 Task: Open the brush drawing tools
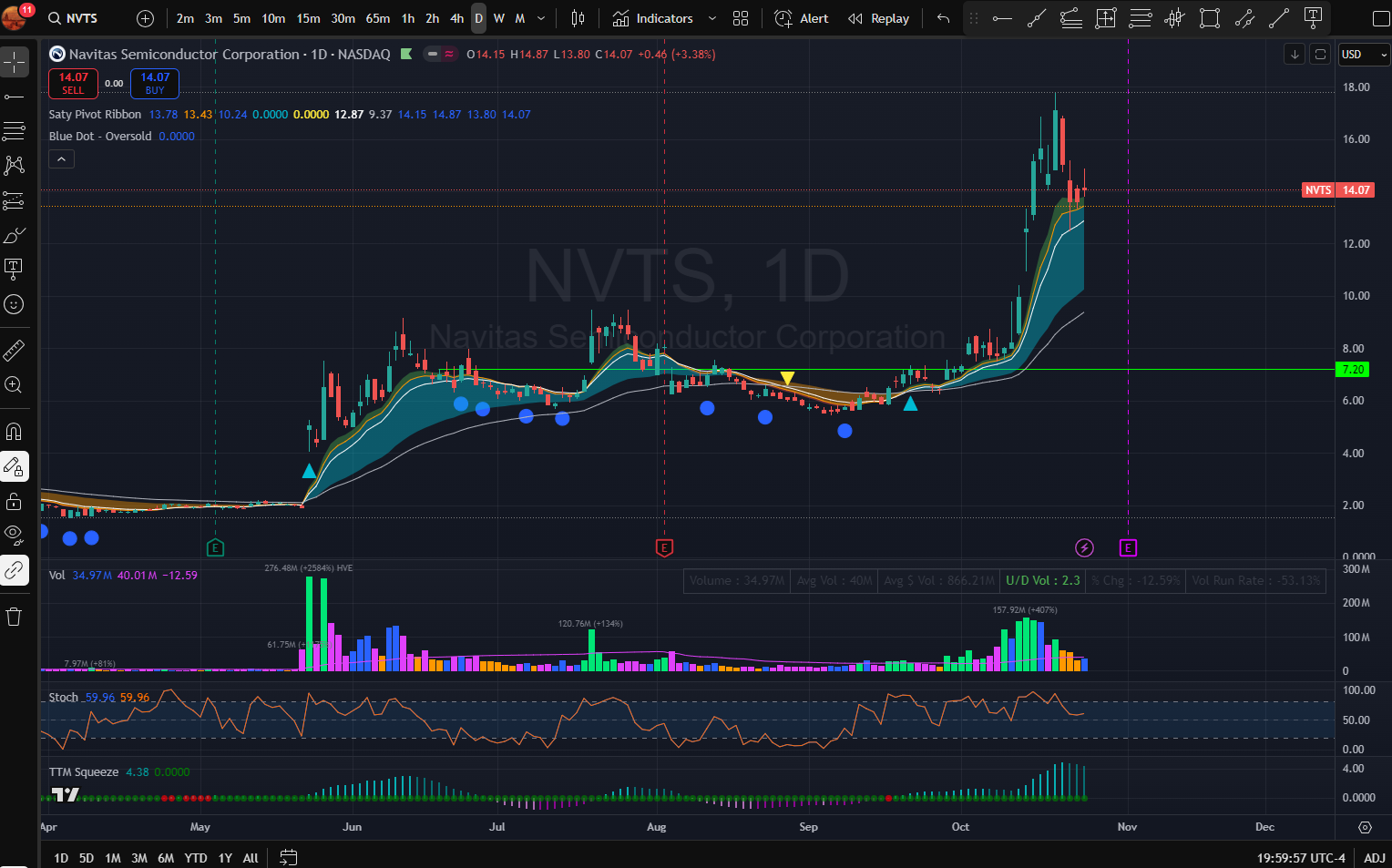coord(14,235)
